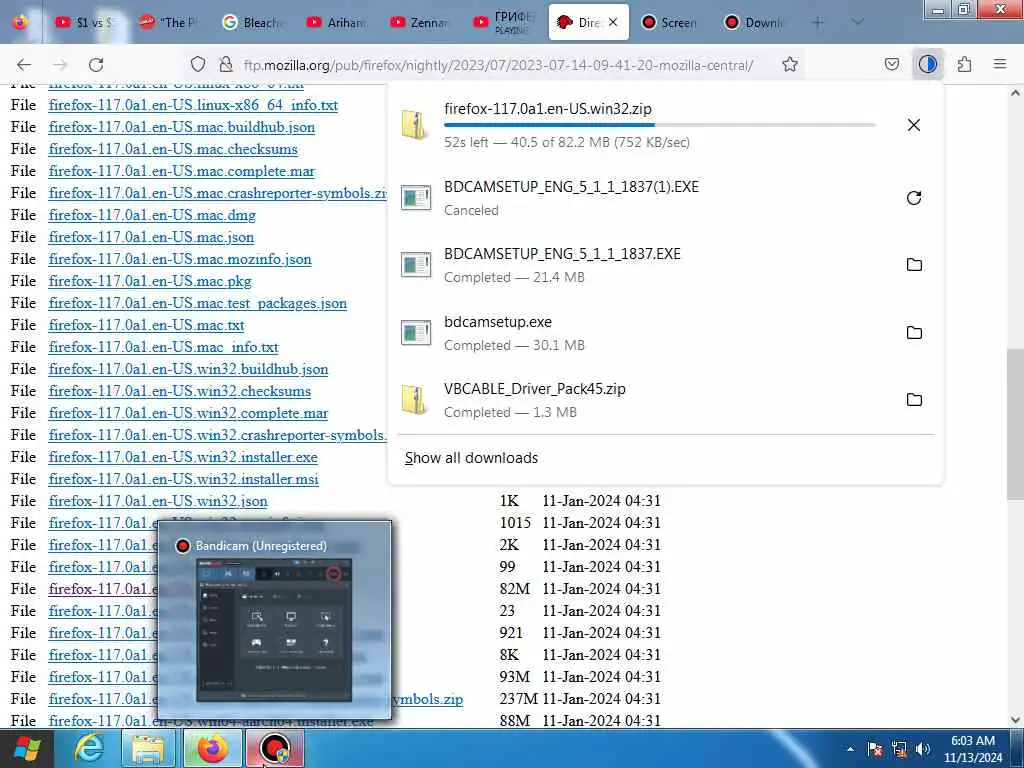Open firefox-117.0a1.en-US.mac.checksums link

pyautogui.click(x=173, y=149)
